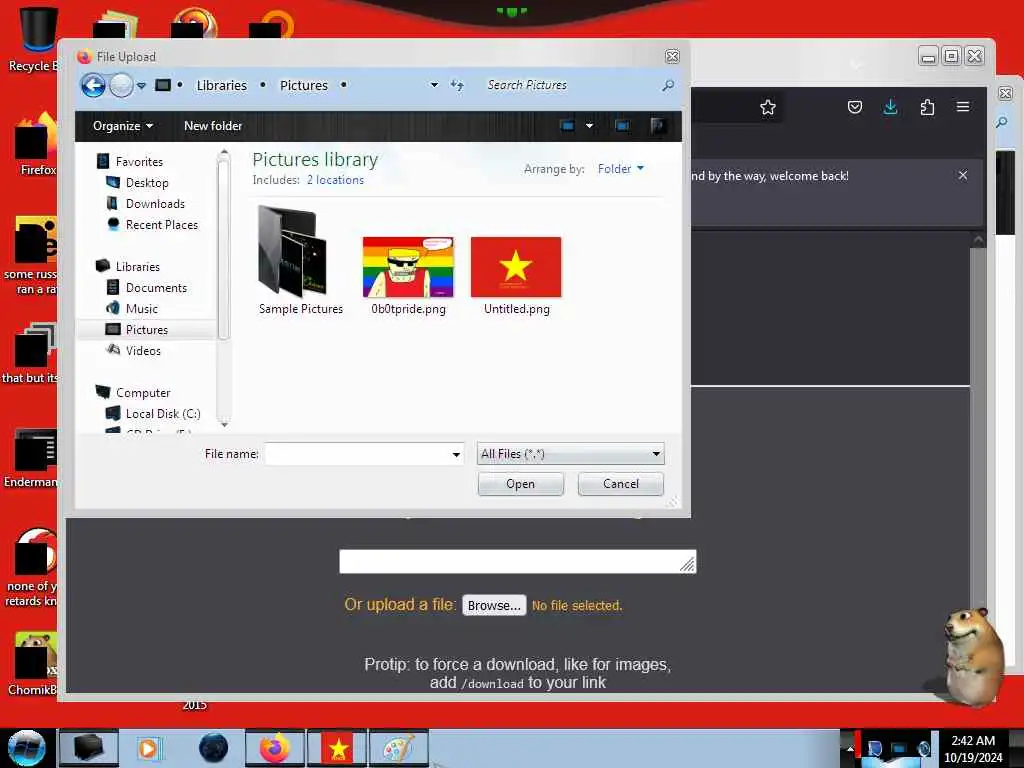The height and width of the screenshot is (768, 1024).
Task: Open red star flag taskbar item
Action: 338,748
